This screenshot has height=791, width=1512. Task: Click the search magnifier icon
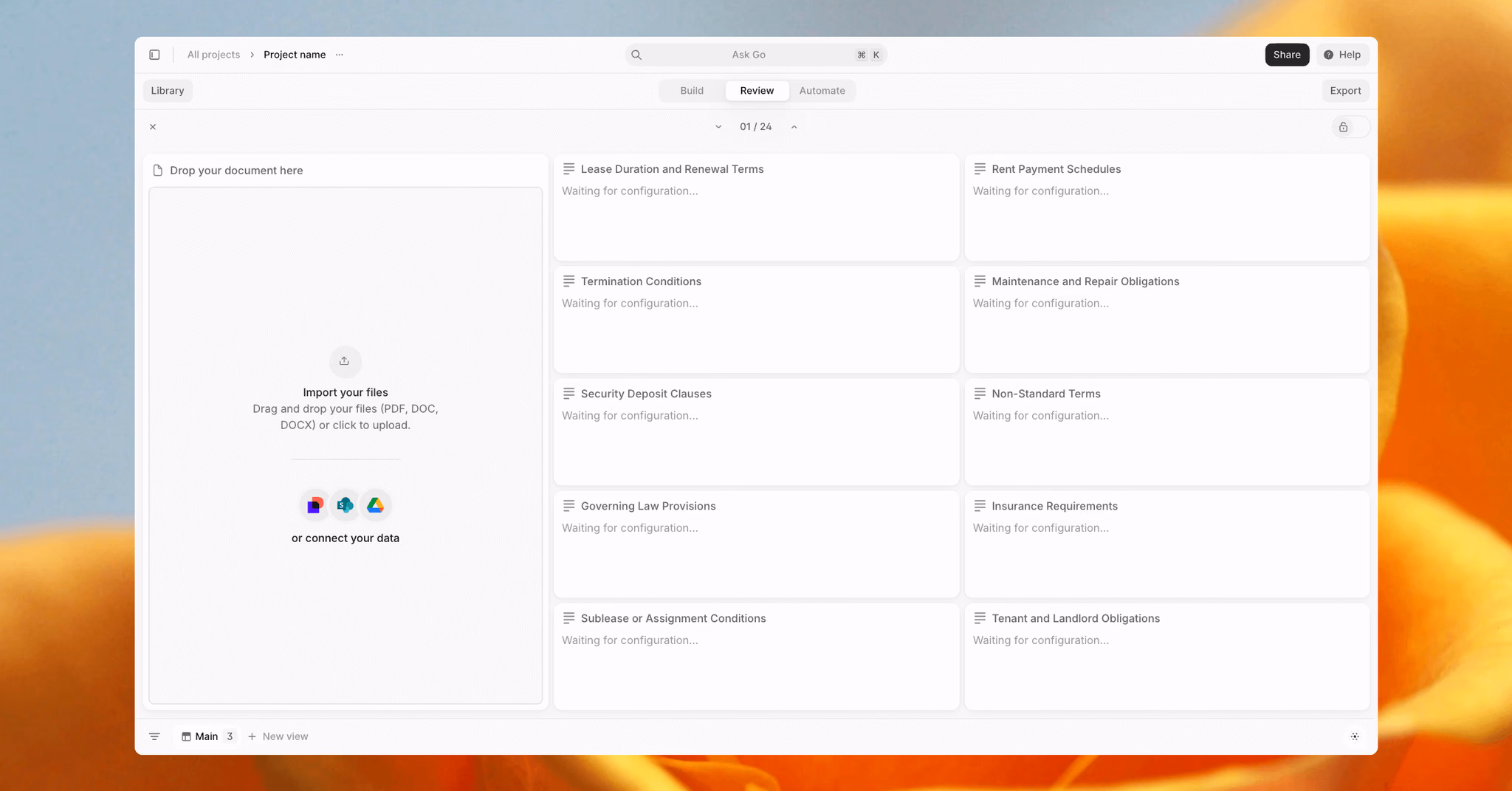point(636,55)
